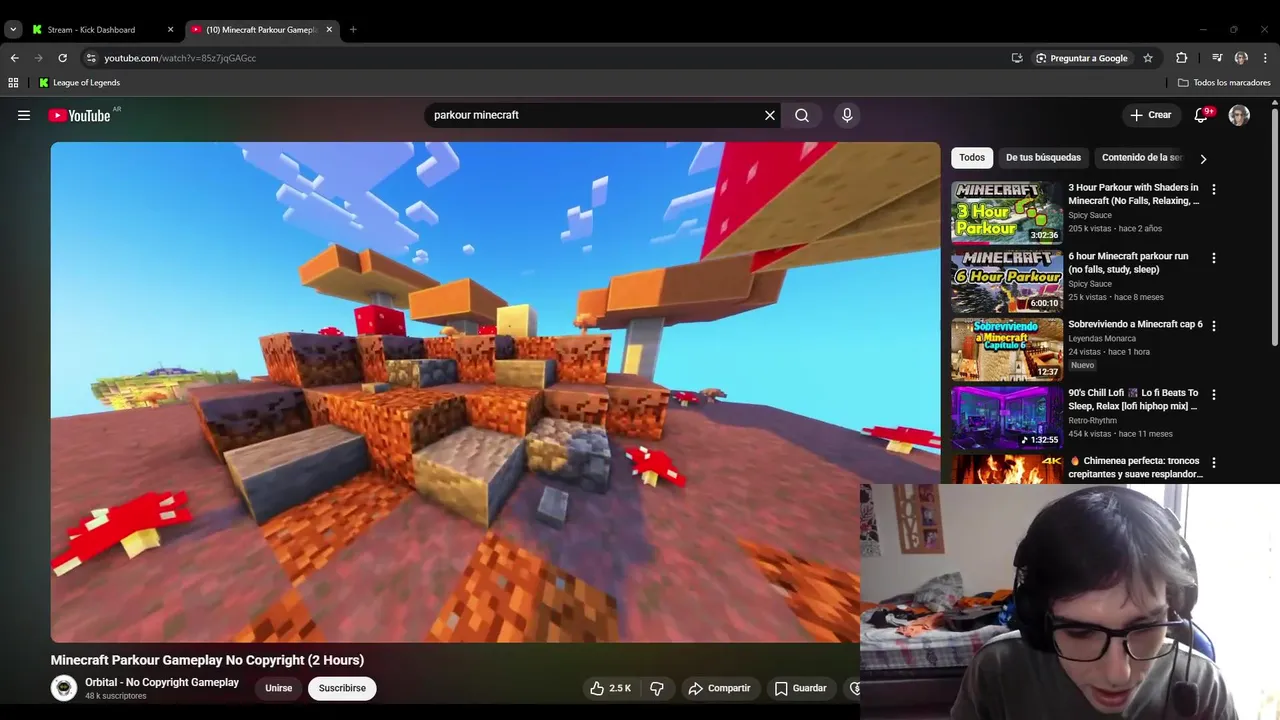Open the Chrome three-dot menu
This screenshot has width=1280, height=720.
1265,58
